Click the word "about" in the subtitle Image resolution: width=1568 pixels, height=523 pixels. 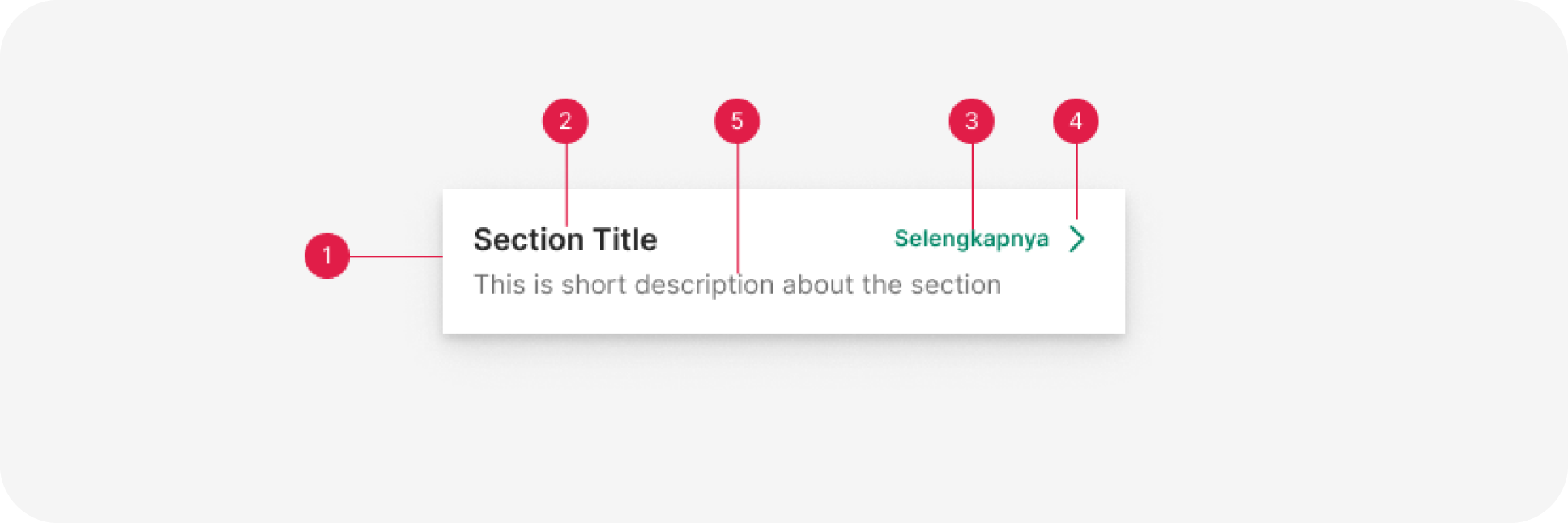818,285
